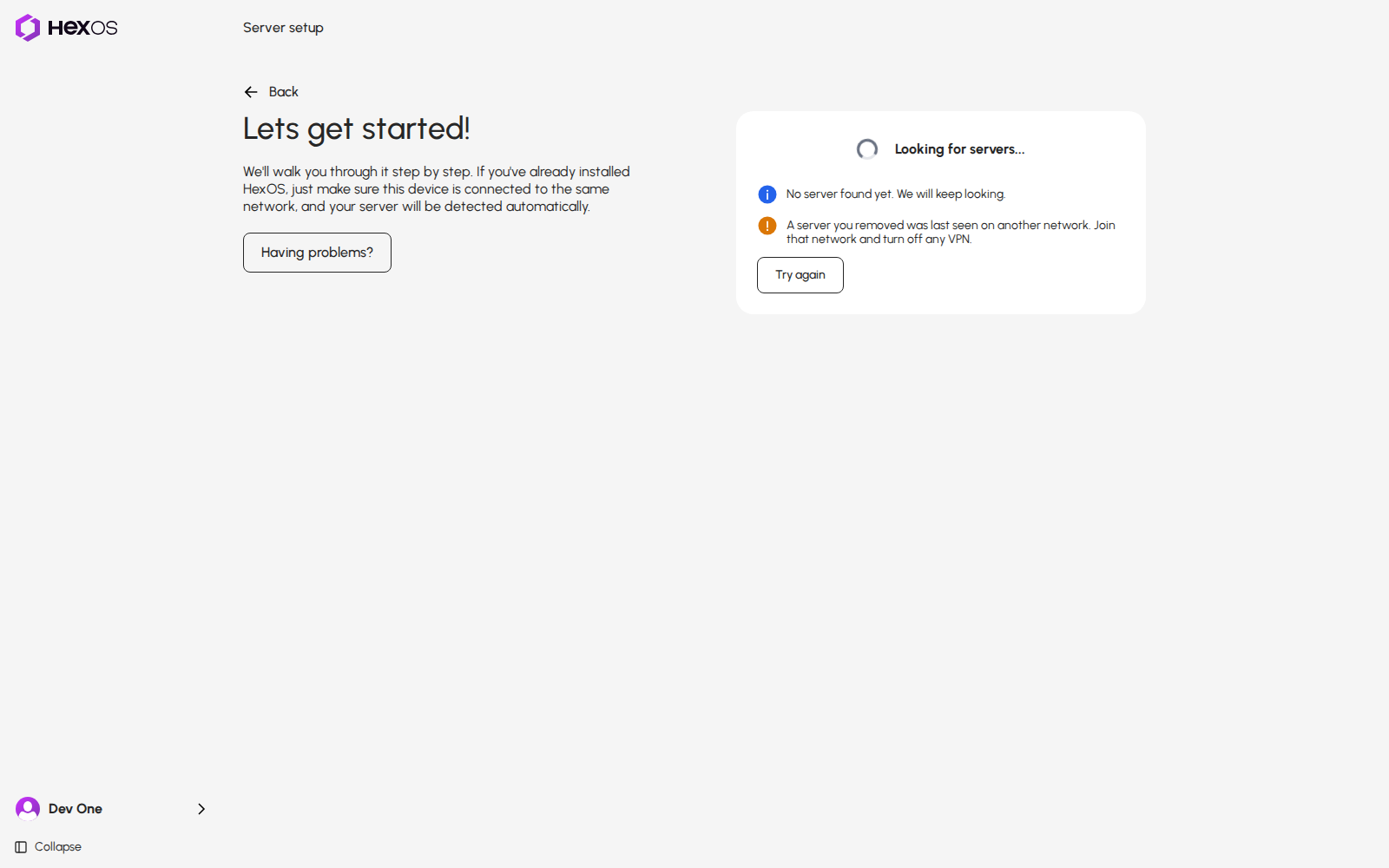This screenshot has height=868, width=1389.
Task: Click the loading spinner icon
Action: pyautogui.click(x=867, y=149)
